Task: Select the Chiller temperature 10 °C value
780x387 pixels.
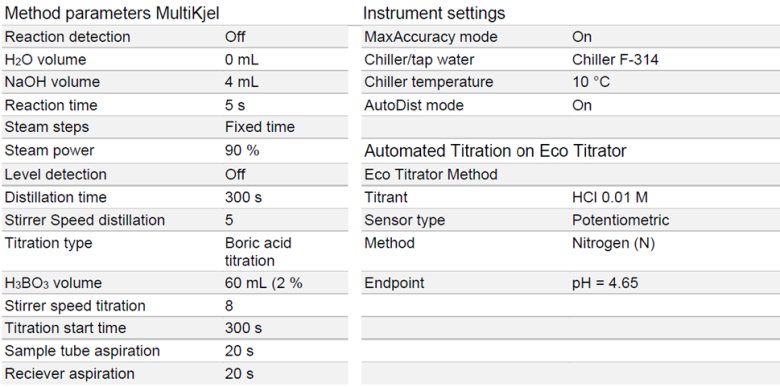Action: [591, 82]
